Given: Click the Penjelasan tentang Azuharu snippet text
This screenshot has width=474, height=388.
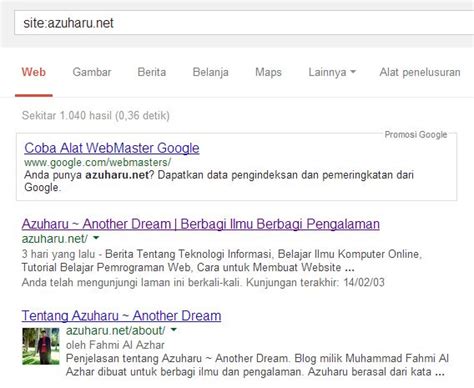Looking at the screenshot, I should (257, 365).
